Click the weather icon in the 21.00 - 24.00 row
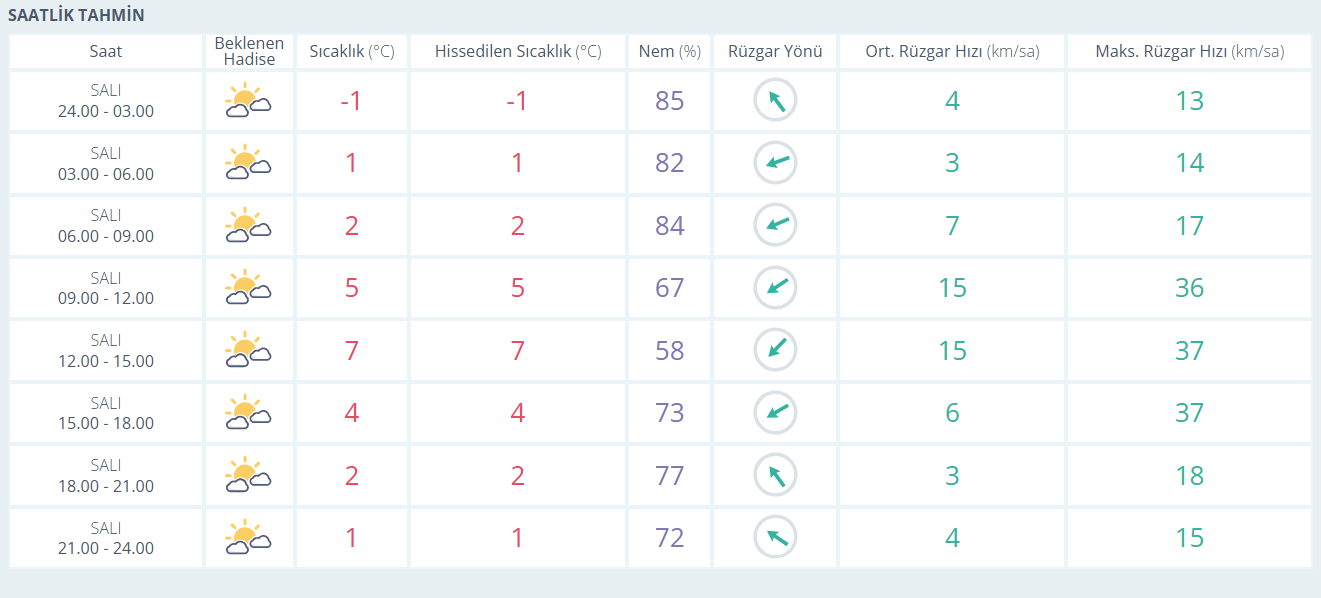 (x=249, y=538)
